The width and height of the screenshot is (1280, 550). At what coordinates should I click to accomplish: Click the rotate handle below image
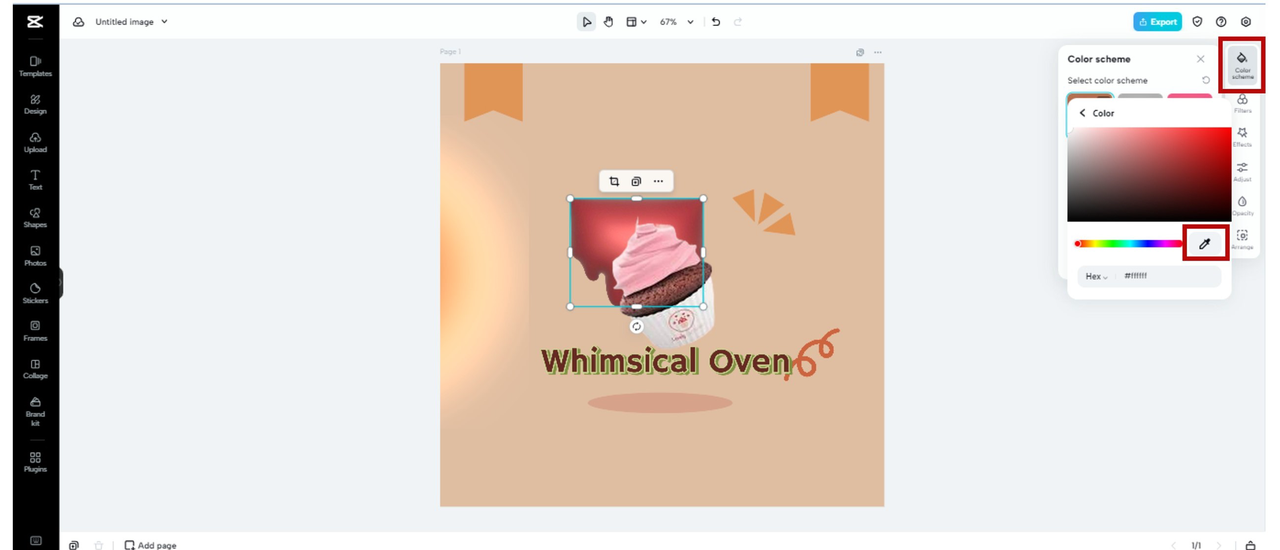click(636, 327)
